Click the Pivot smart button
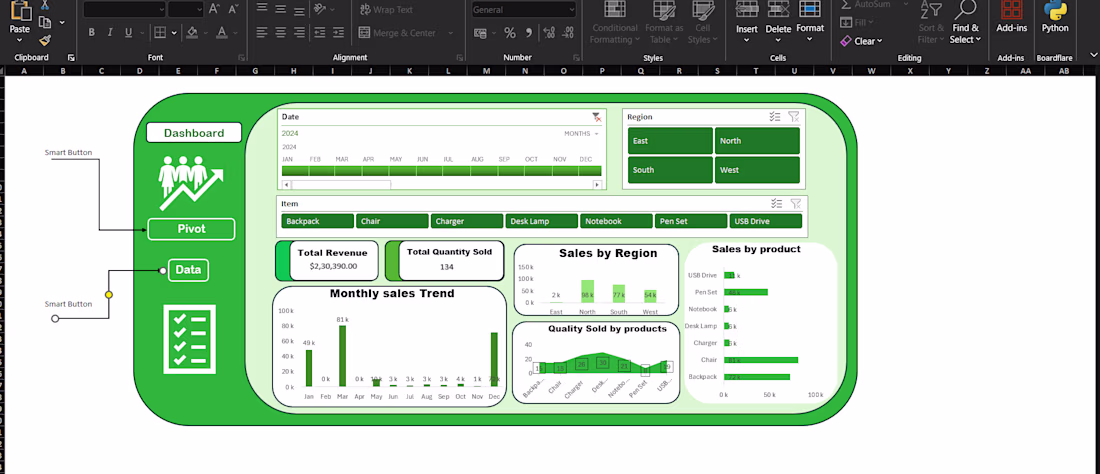 point(191,229)
